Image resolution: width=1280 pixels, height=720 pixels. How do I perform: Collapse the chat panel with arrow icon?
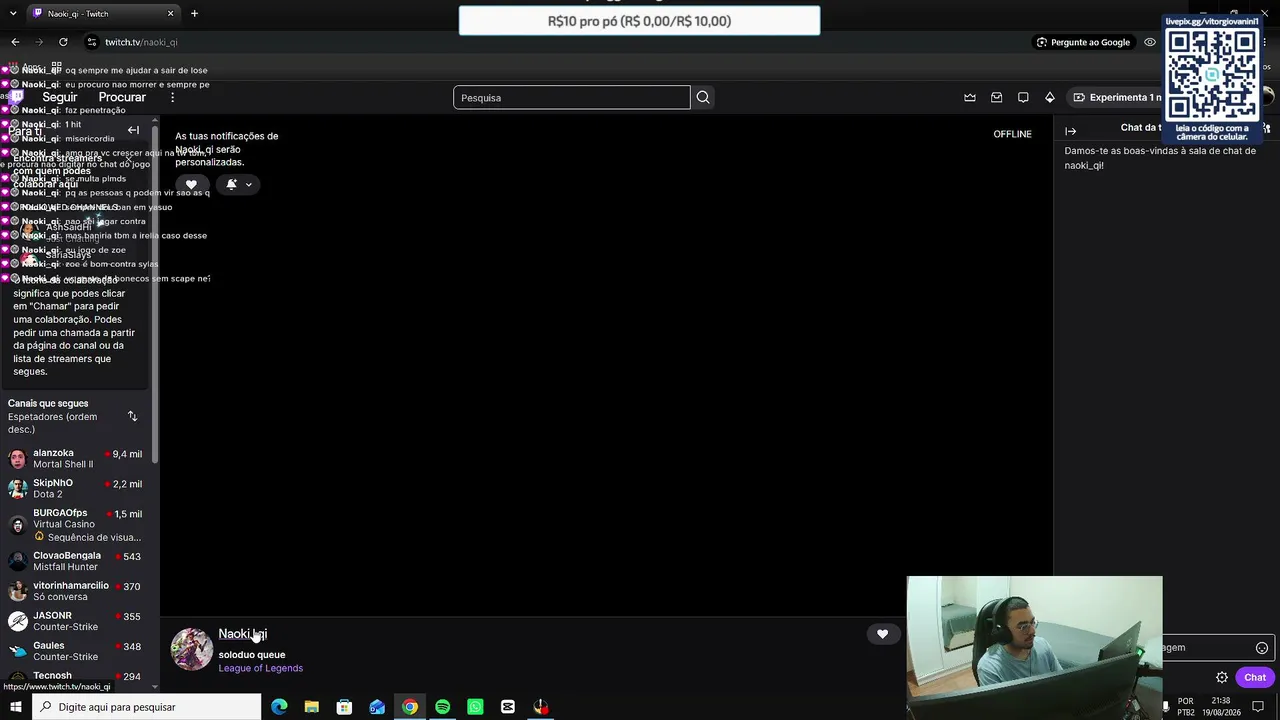1071,131
